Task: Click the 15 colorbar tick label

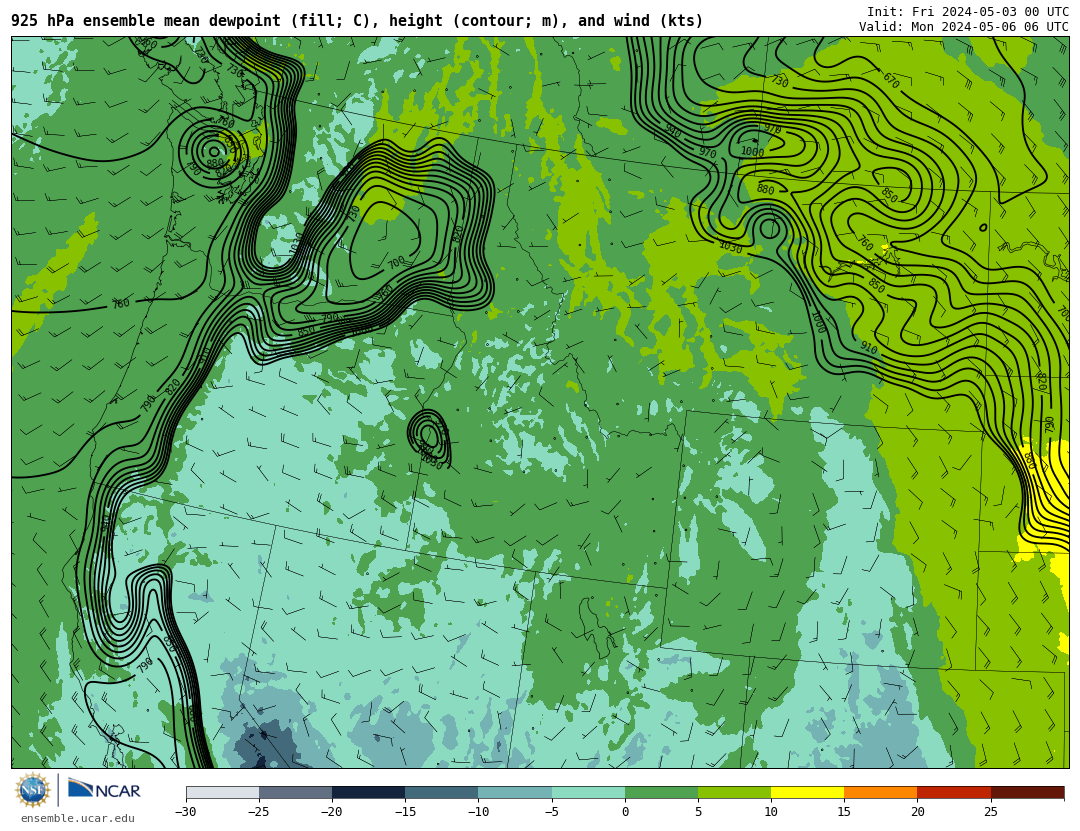Action: [844, 812]
